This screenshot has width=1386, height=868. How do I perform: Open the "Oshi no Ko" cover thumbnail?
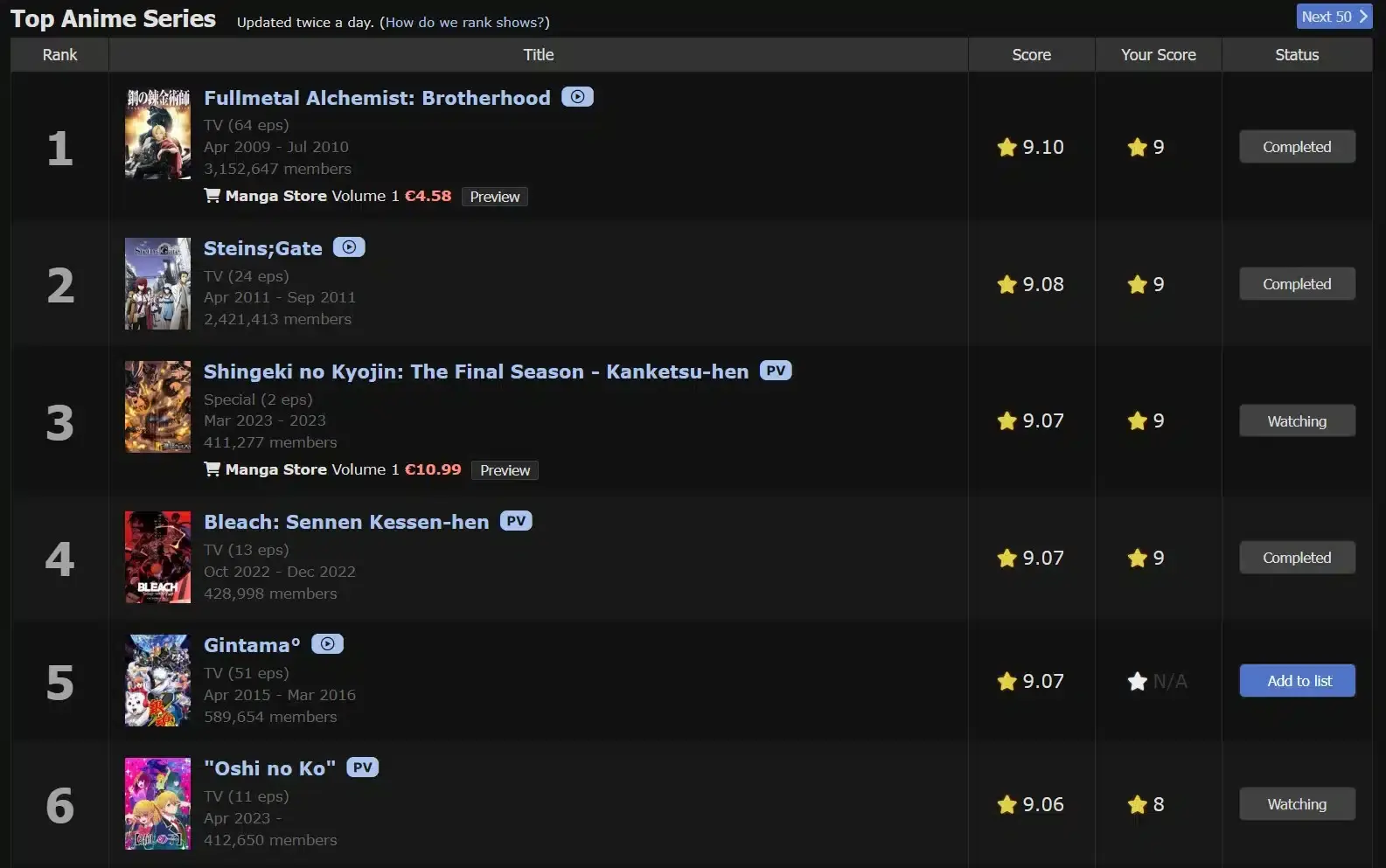coord(157,803)
